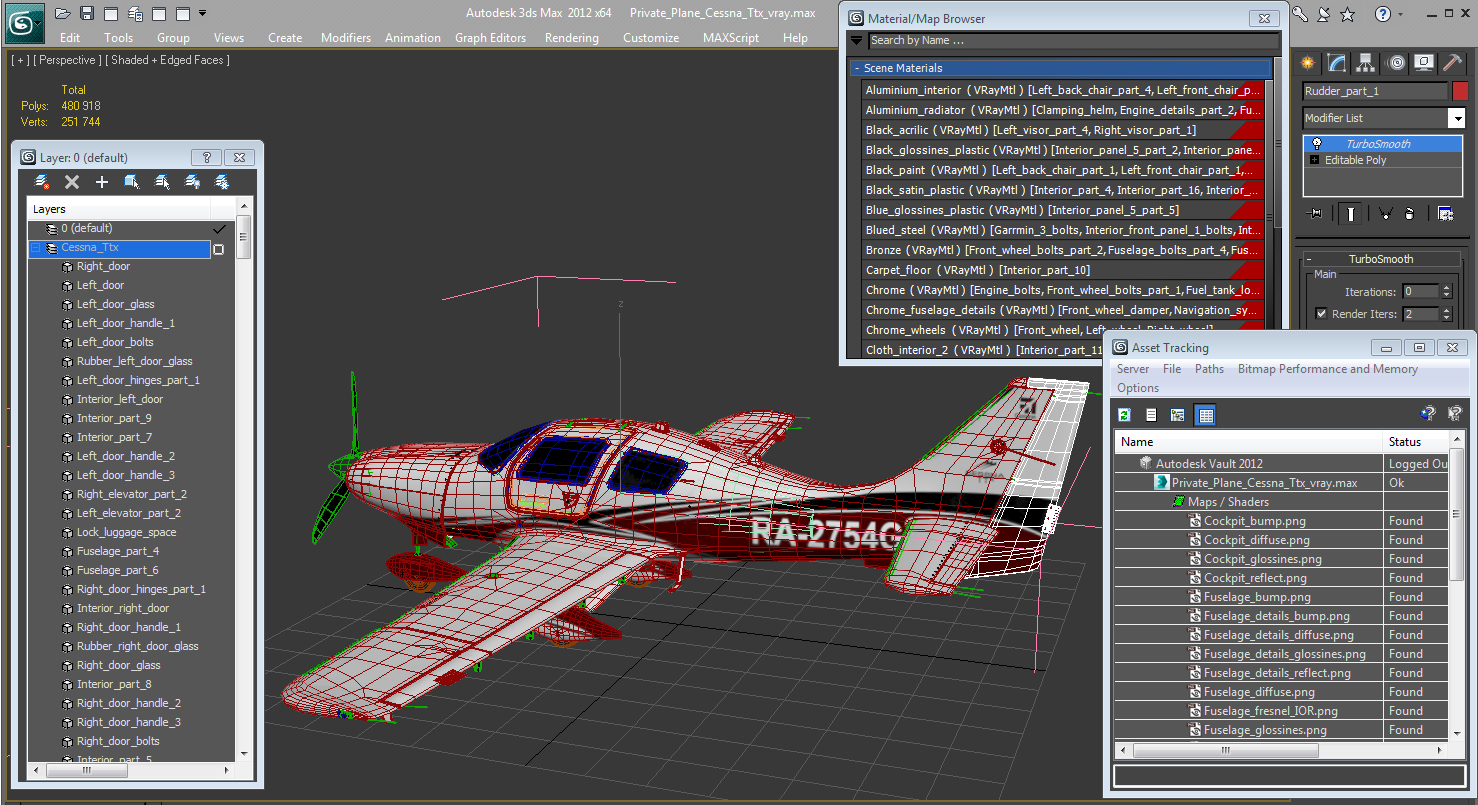Create new layer with selection in Layer toolbar
Viewport: 1478px width, 805px height.
click(x=42, y=182)
